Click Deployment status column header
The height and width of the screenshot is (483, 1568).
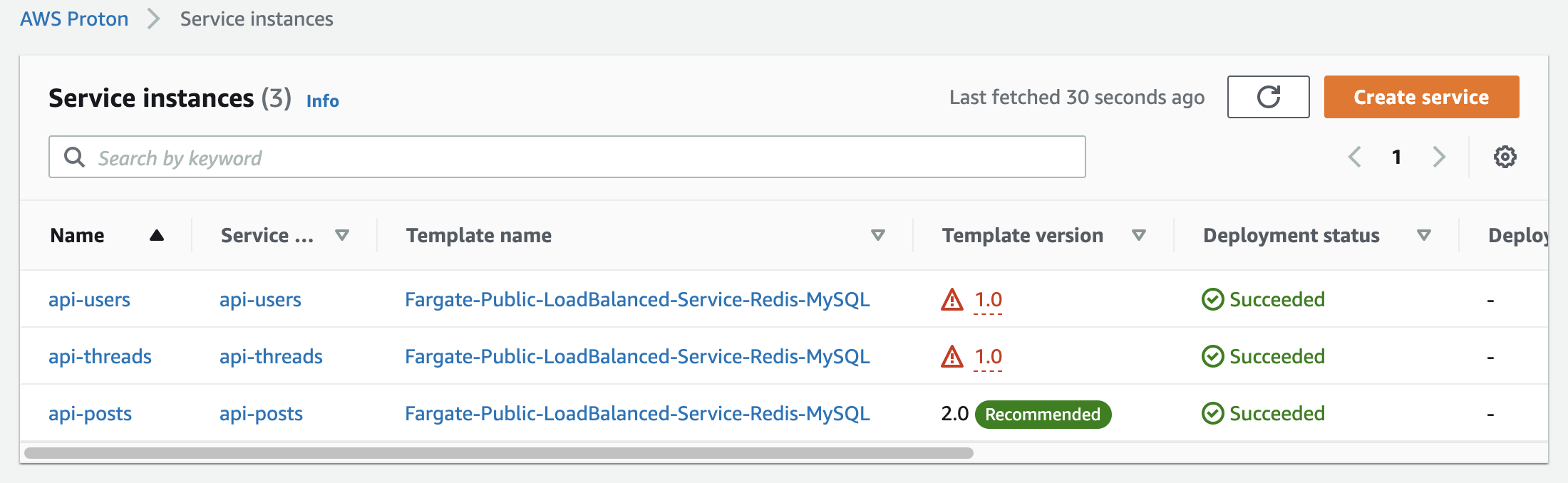1291,235
